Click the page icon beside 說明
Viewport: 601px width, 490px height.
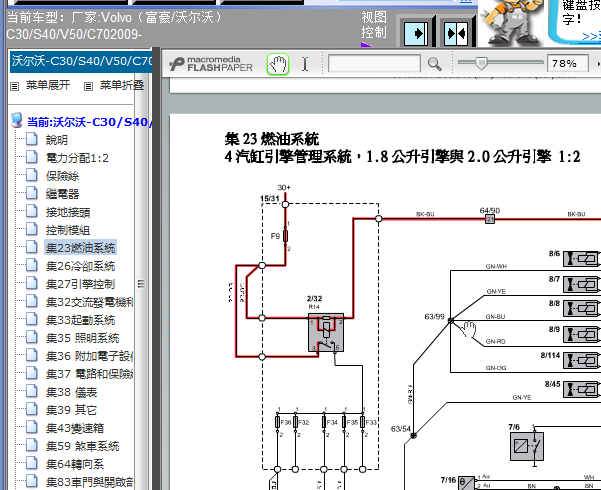pos(32,139)
